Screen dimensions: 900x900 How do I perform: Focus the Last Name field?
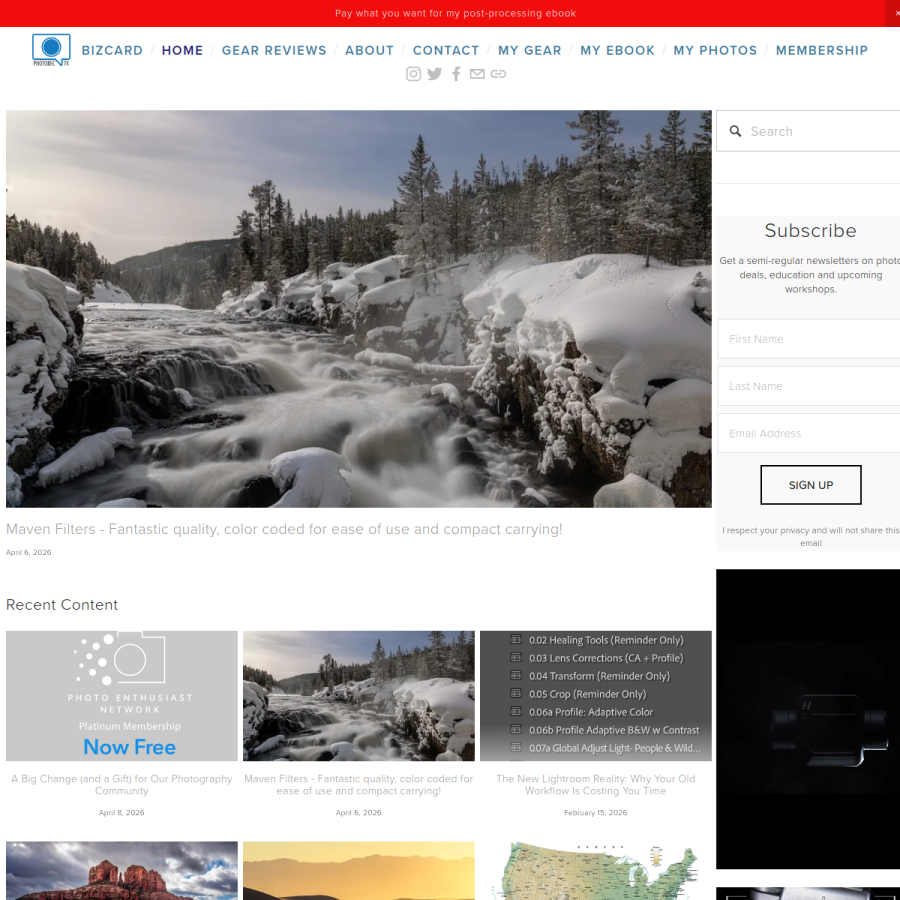(809, 386)
